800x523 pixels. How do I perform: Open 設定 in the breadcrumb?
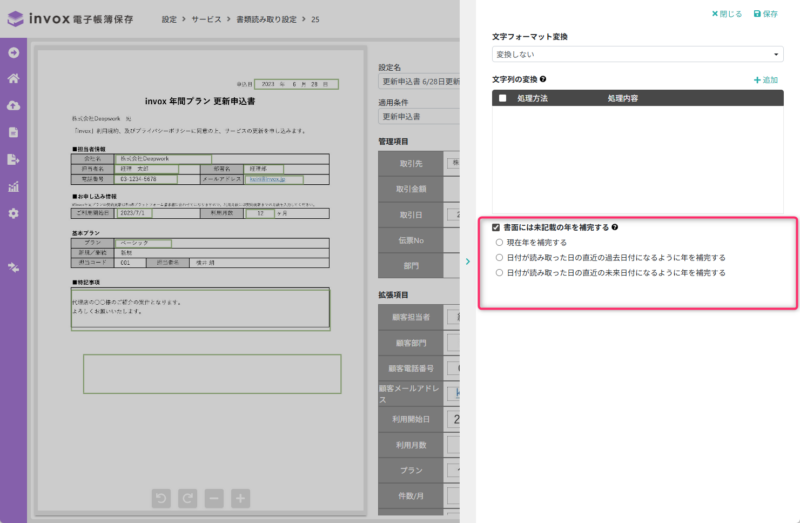tap(169, 19)
